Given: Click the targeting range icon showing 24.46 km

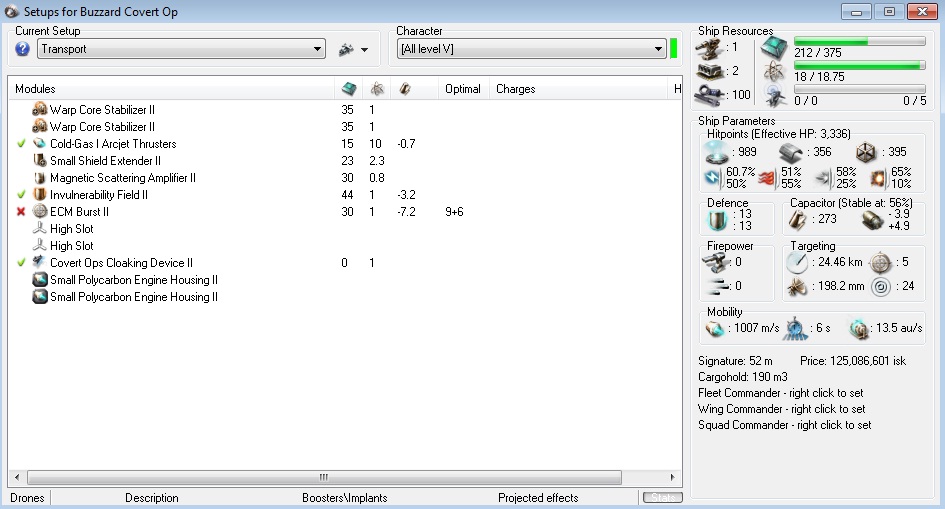Looking at the screenshot, I should click(x=797, y=263).
